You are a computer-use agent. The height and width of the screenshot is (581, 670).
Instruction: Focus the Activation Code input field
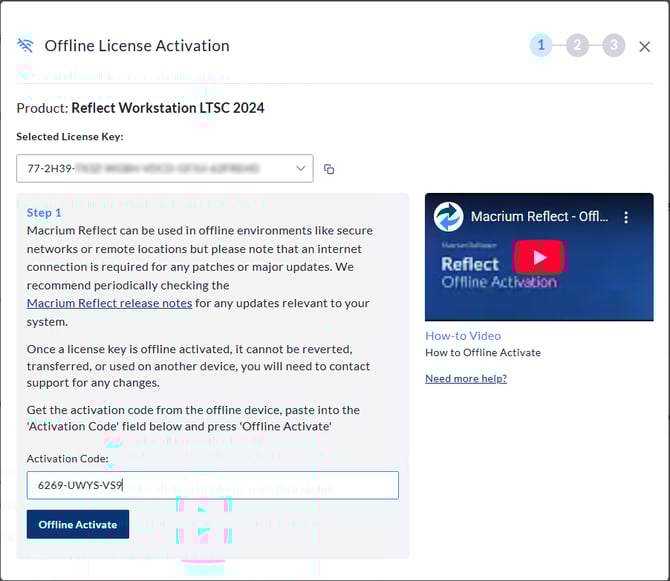[212, 485]
